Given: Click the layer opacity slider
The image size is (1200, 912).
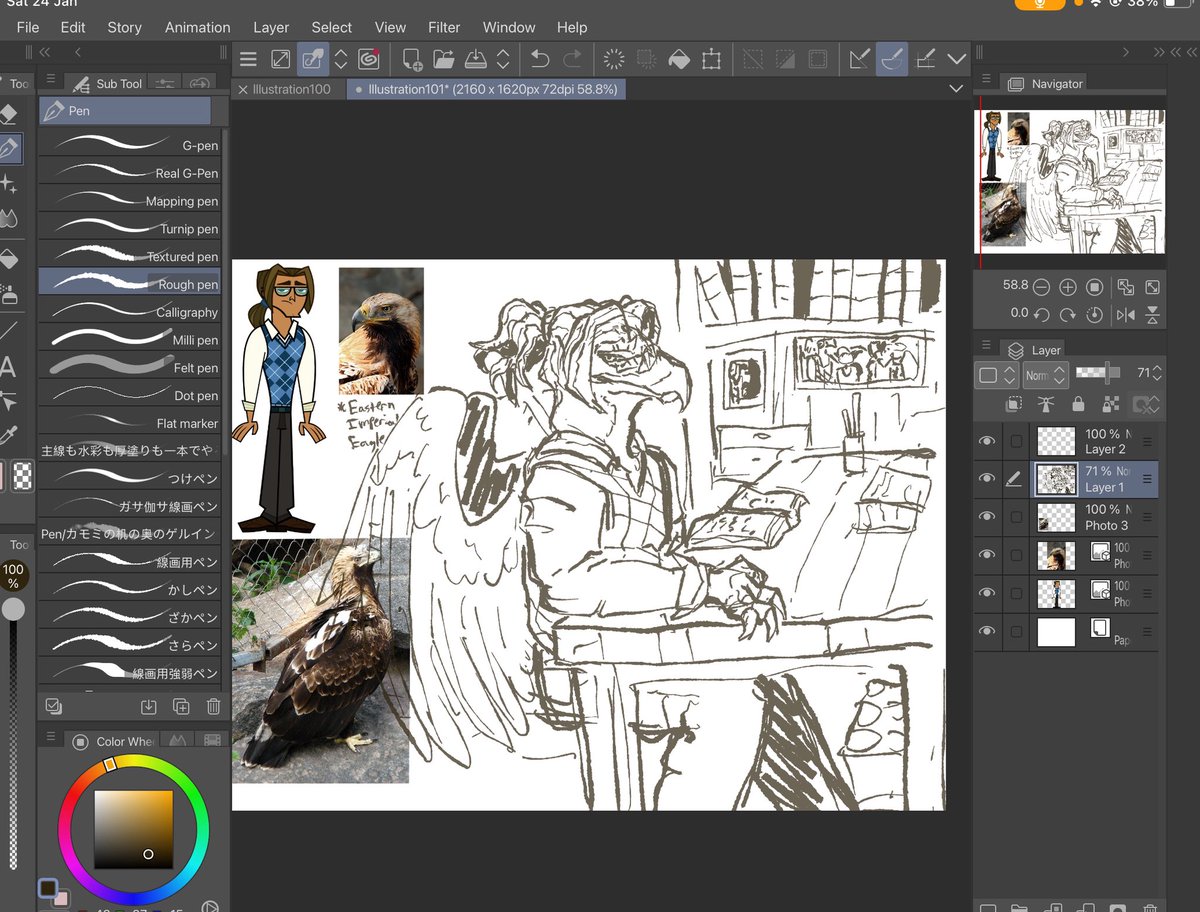Looking at the screenshot, I should pyautogui.click(x=1099, y=372).
